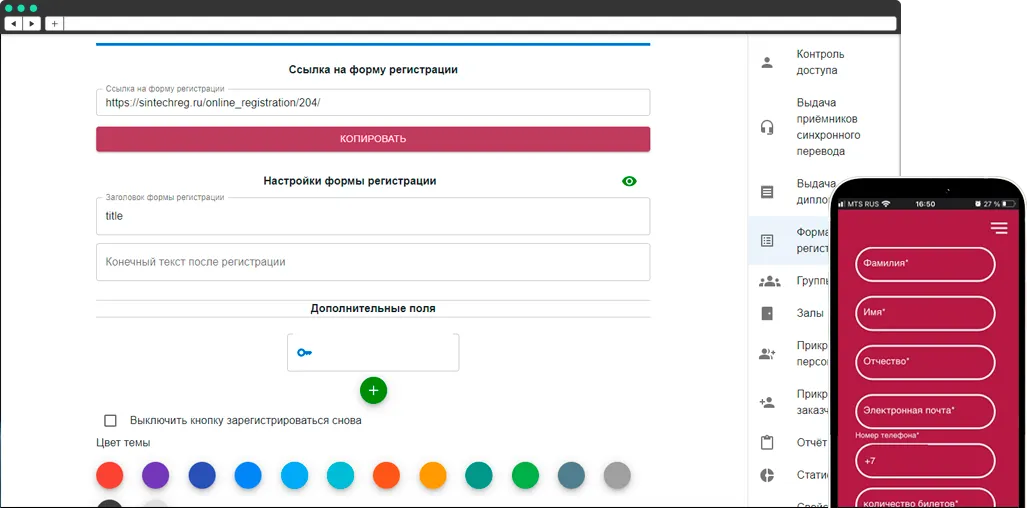Click the количество билетов field on phone
This screenshot has width=1027, height=508.
(925, 499)
